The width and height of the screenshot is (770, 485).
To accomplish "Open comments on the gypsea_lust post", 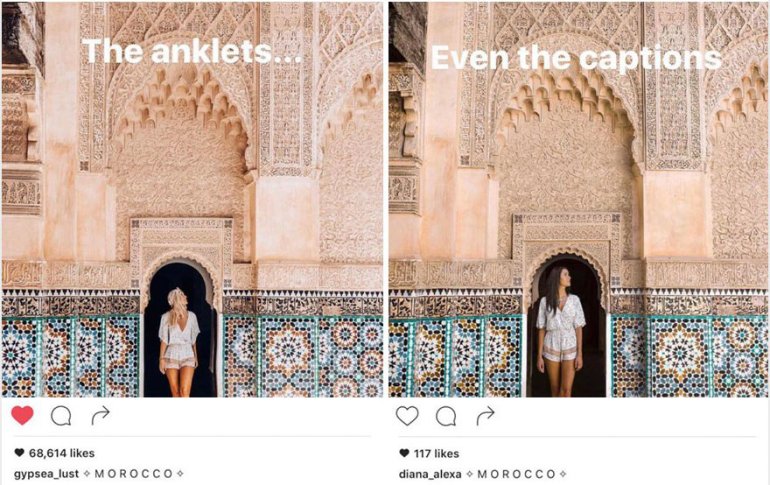I will 61,416.
